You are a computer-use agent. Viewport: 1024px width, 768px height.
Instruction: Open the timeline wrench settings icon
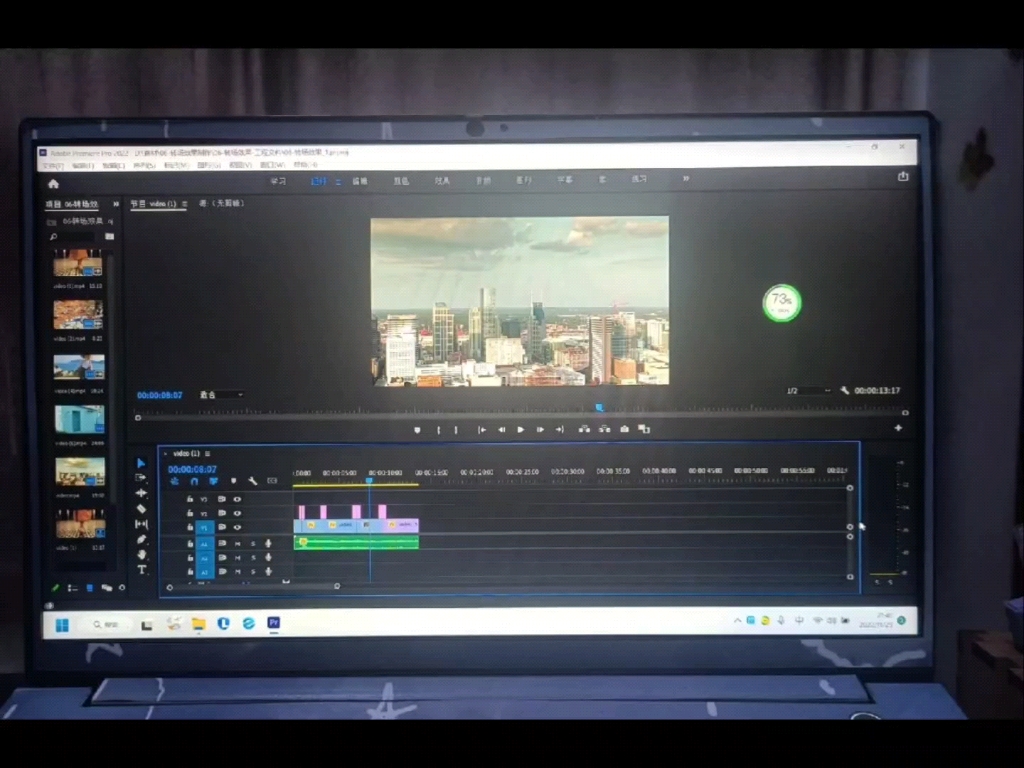[x=253, y=482]
